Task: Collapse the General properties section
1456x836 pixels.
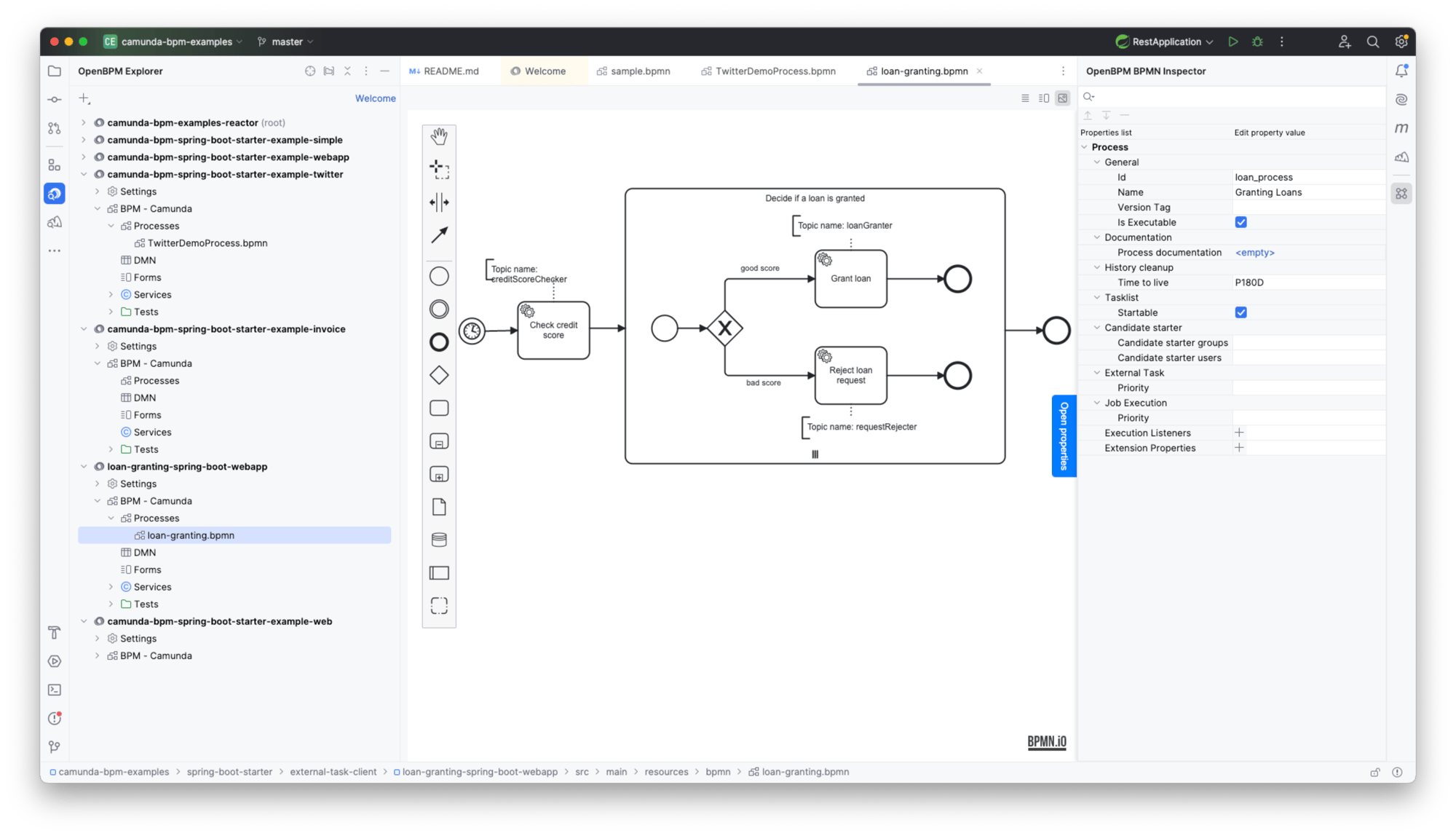Action: point(1097,162)
